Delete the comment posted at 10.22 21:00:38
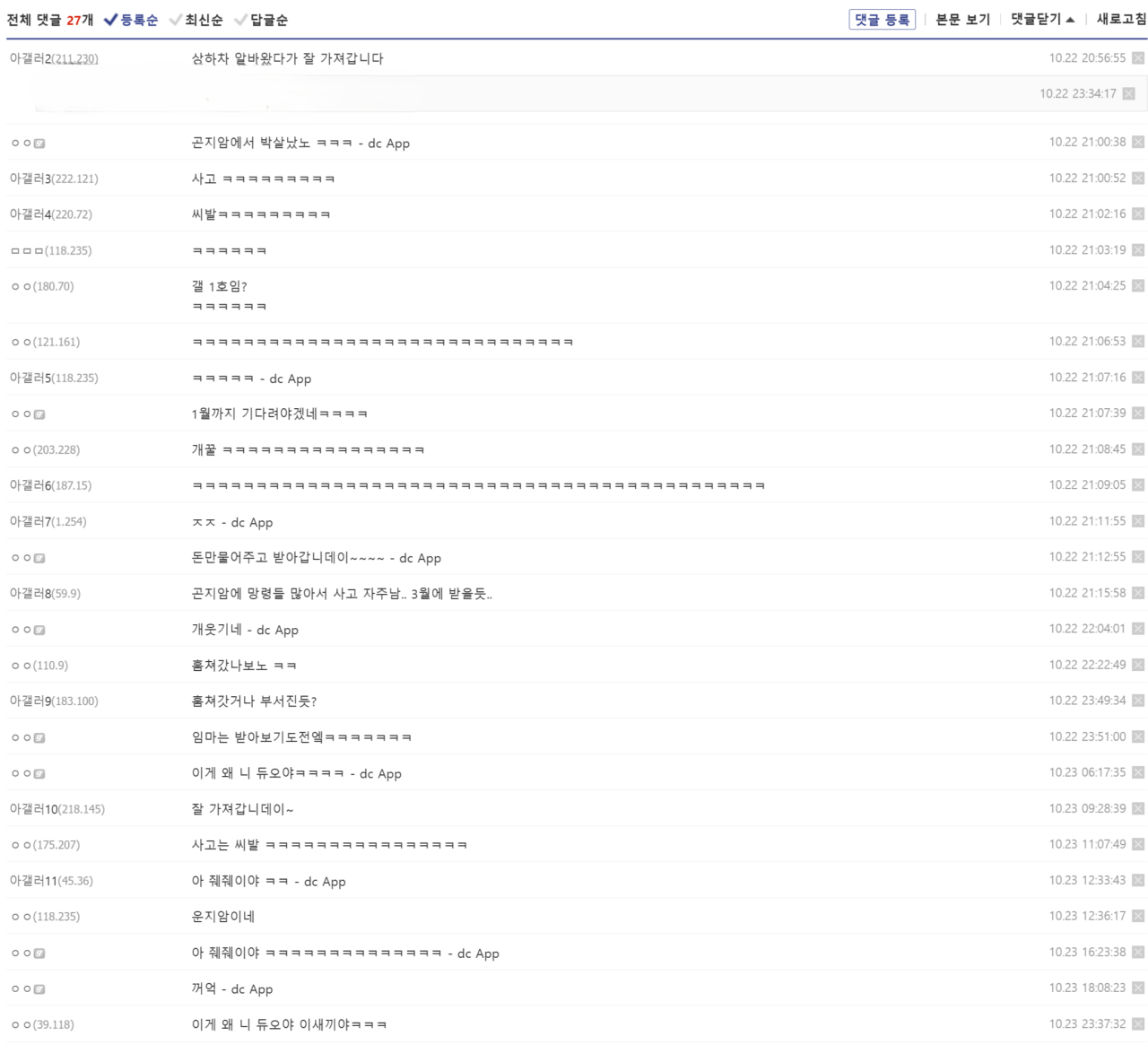The image size is (1148, 1045). [1137, 143]
